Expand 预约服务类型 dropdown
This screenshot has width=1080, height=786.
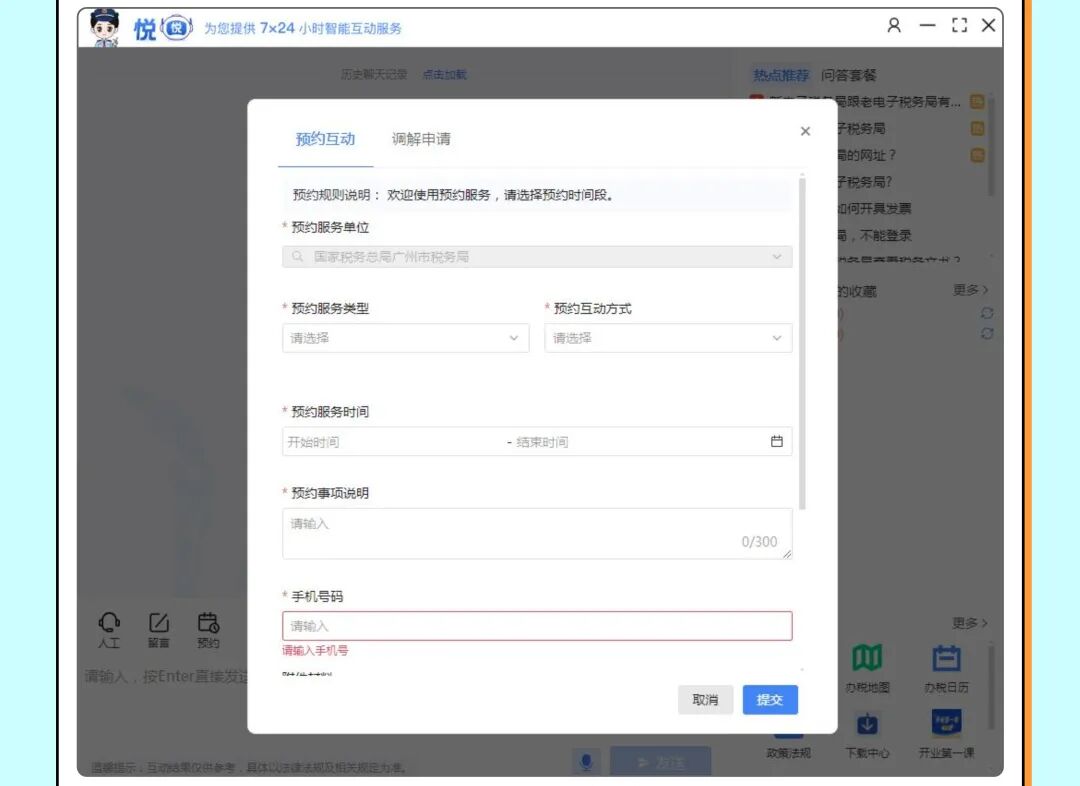pos(406,338)
